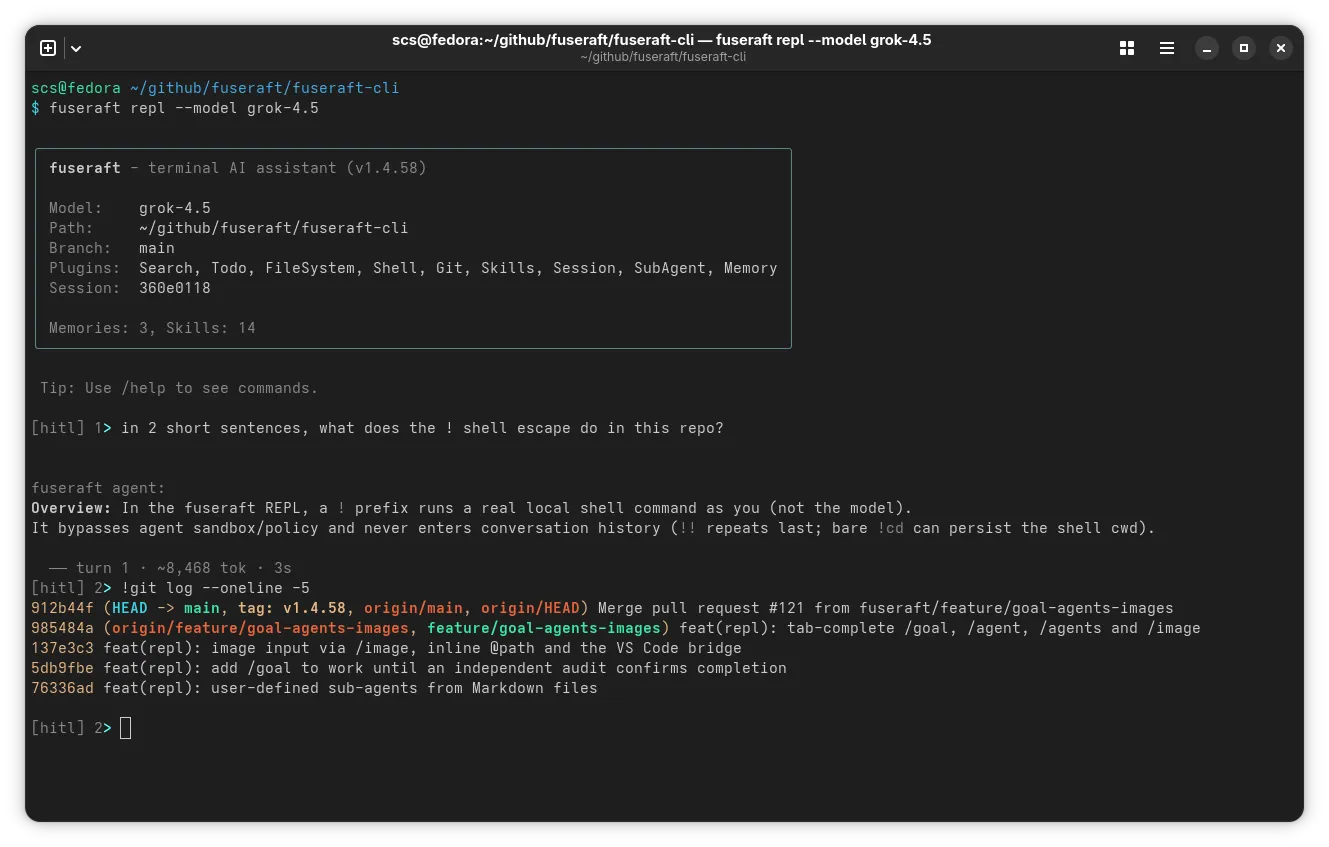This screenshot has height=847, width=1329.
Task: Click the Path value in the banner
Action: pos(274,228)
